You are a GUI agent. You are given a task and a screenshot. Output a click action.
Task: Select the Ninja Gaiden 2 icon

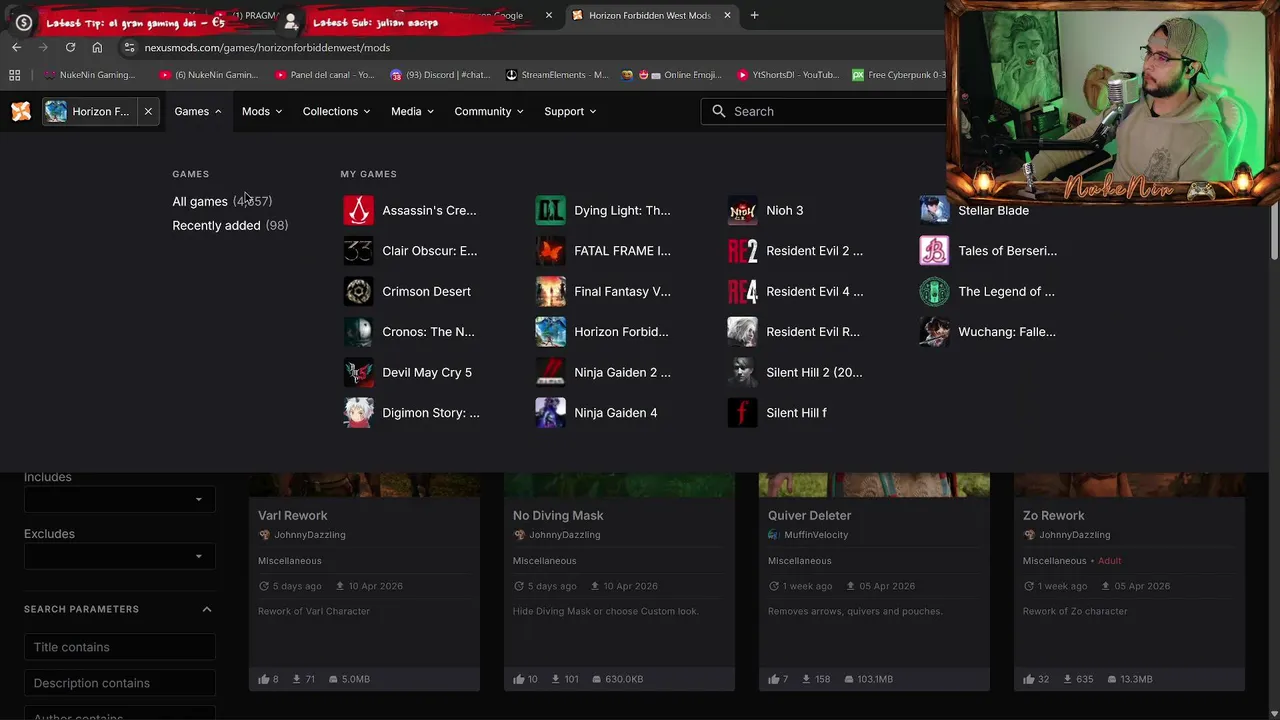[550, 372]
